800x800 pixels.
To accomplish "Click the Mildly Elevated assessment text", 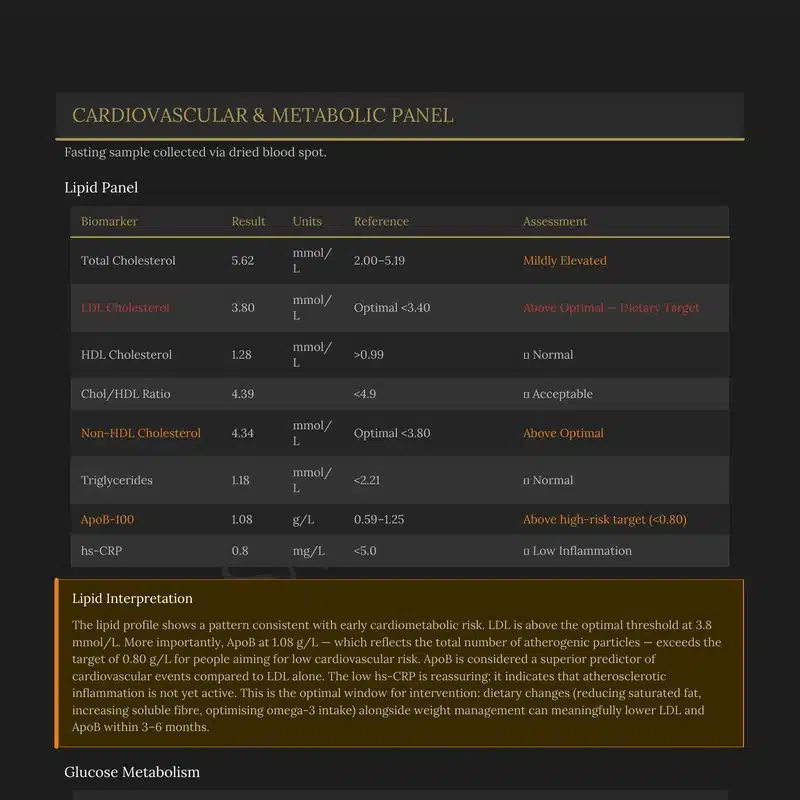I will [565, 260].
